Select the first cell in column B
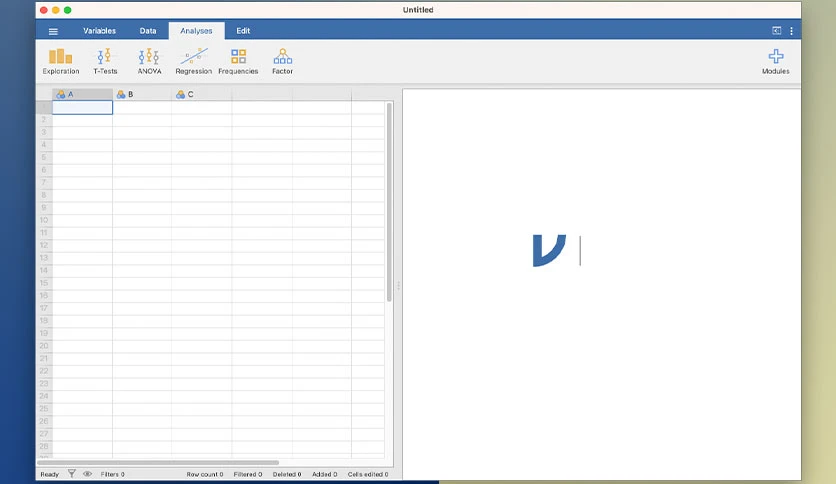Viewport: 836px width, 484px height. click(142, 107)
